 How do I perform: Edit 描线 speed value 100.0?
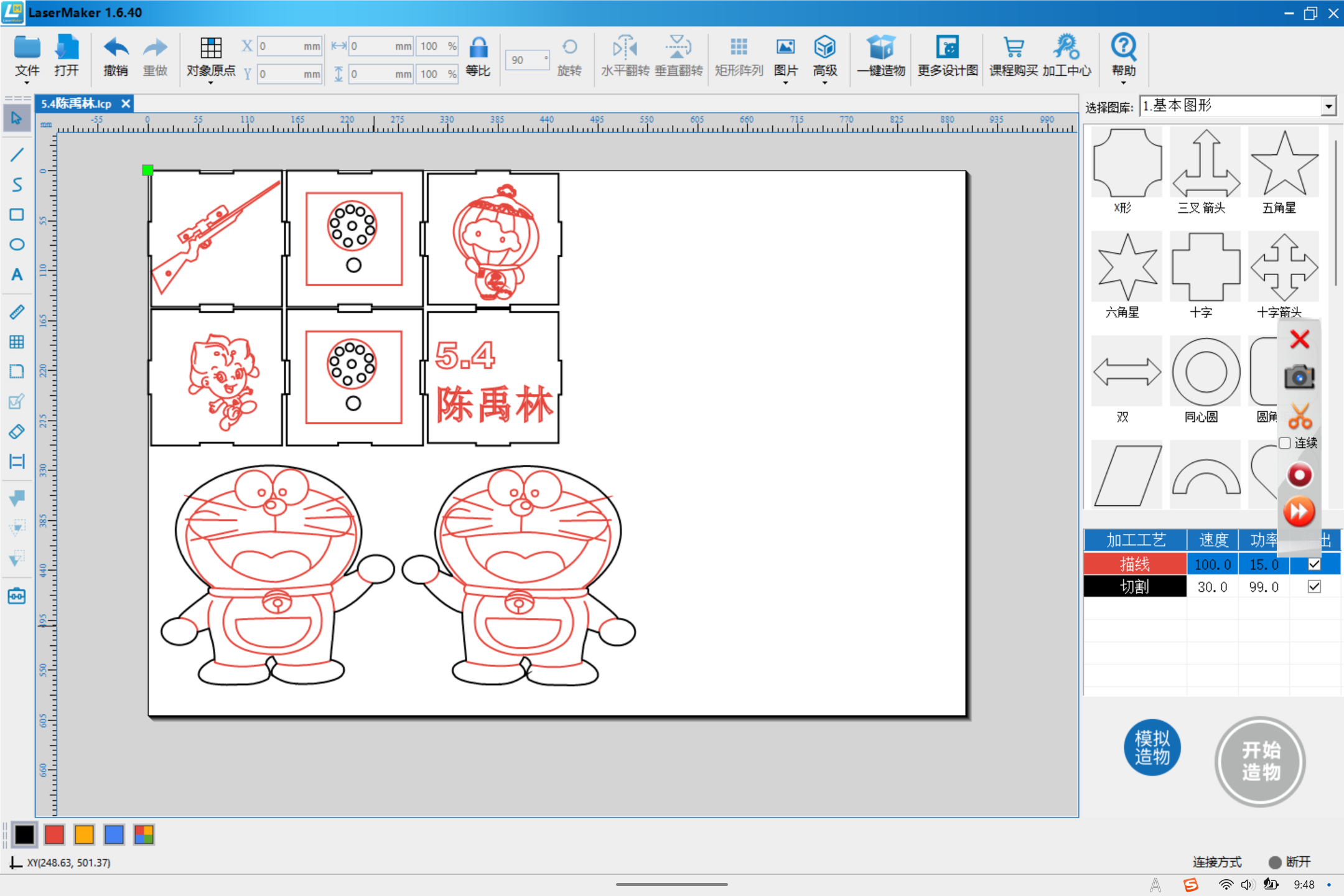coord(1212,564)
